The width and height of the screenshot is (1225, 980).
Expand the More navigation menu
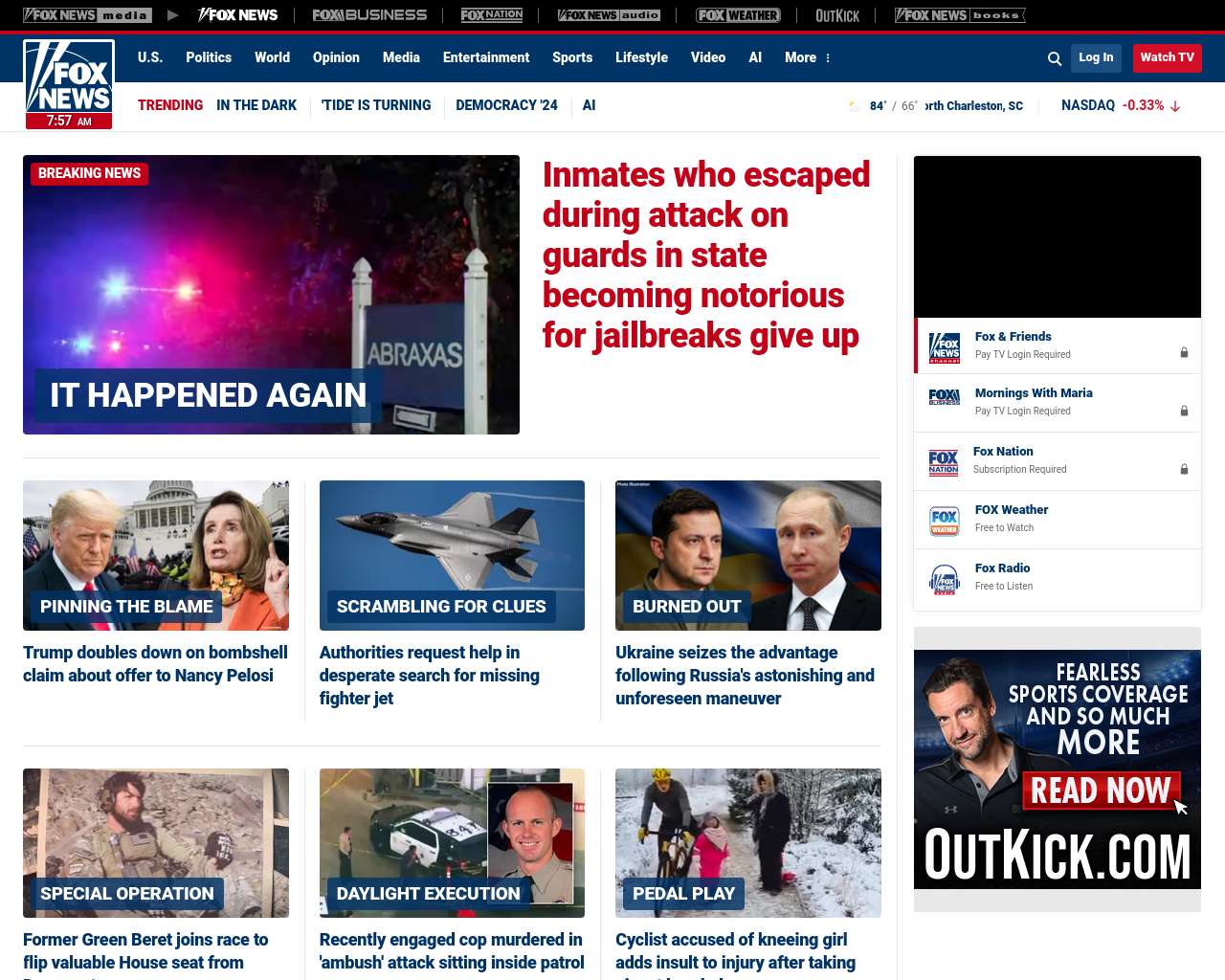point(808,57)
